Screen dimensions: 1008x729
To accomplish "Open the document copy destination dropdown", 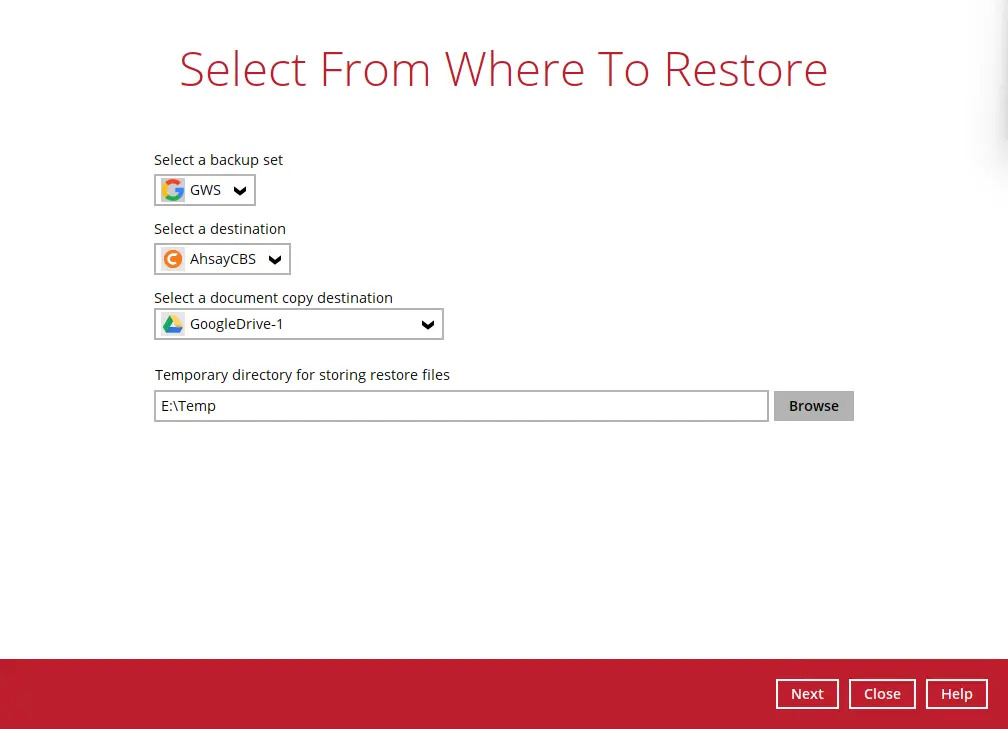I will pyautogui.click(x=428, y=324).
